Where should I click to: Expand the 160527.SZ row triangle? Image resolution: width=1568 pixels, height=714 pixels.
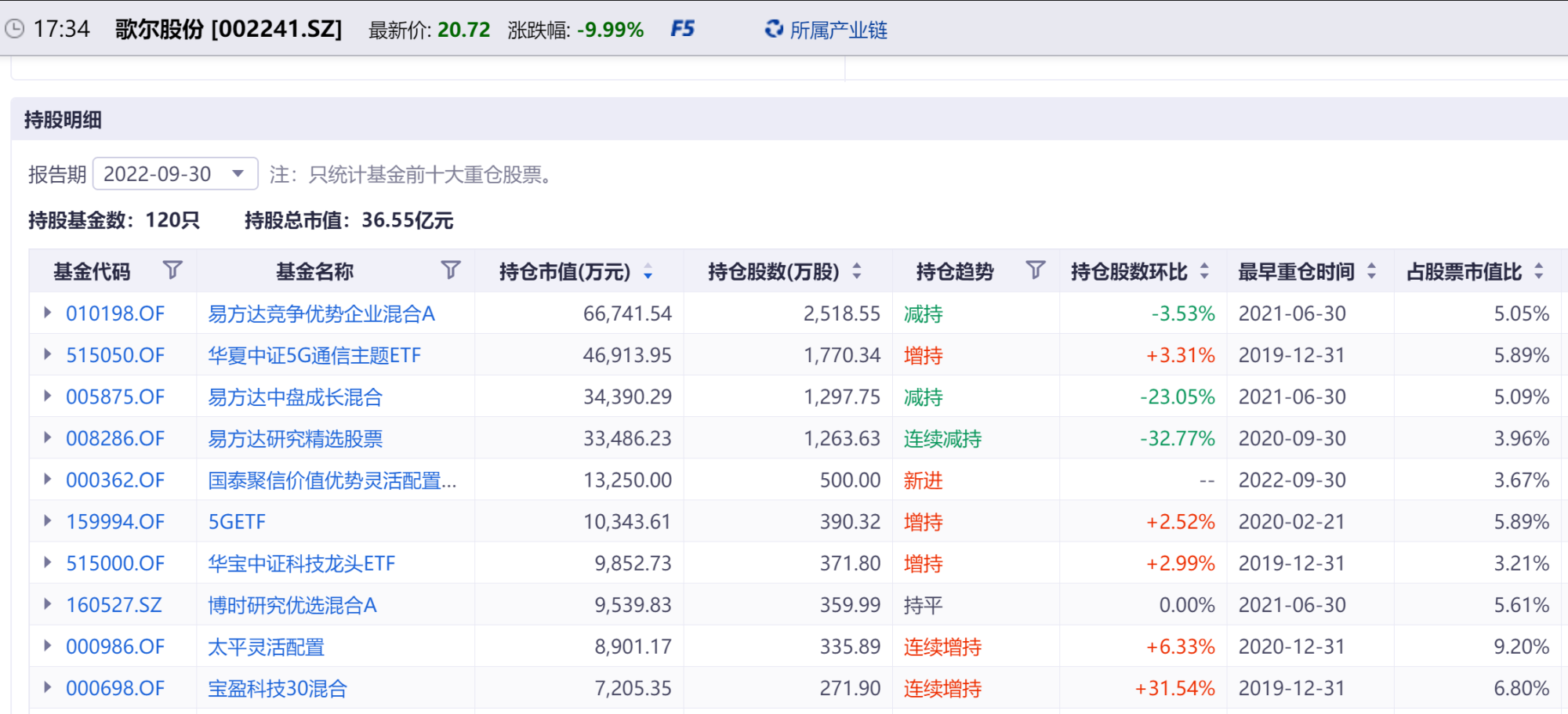pyautogui.click(x=48, y=603)
